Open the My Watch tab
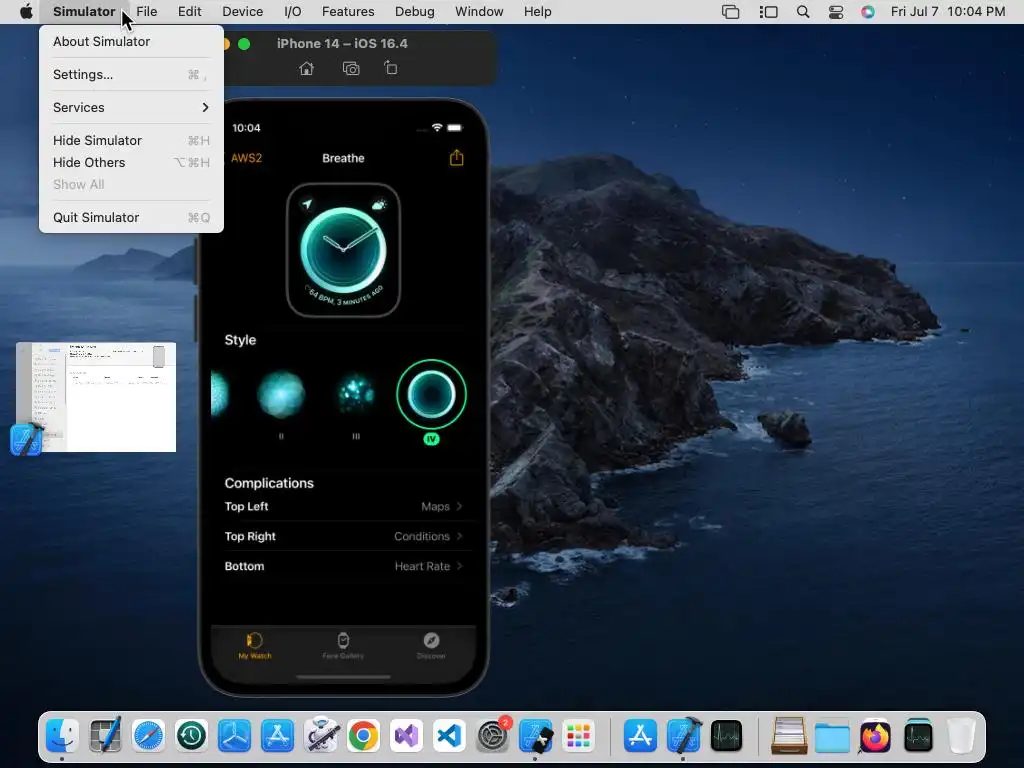 [x=255, y=646]
